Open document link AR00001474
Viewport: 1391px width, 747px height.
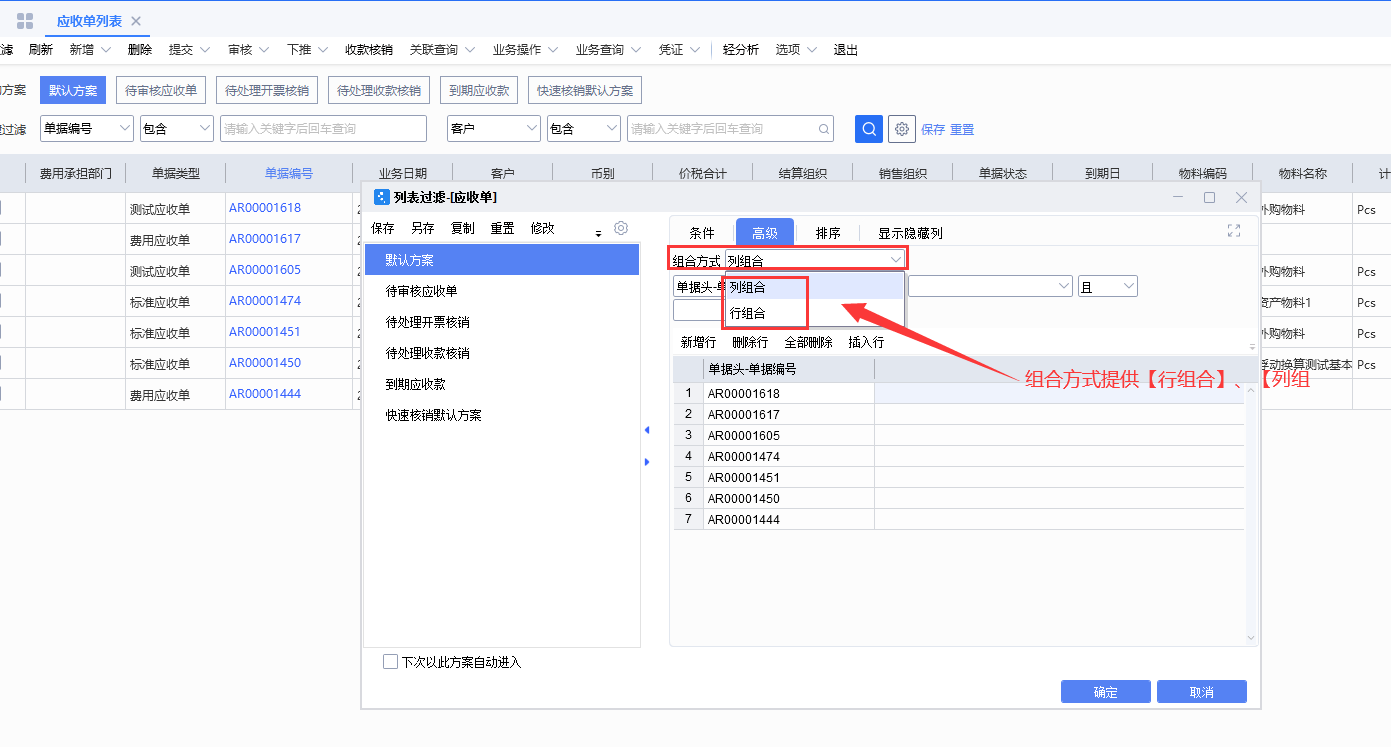pos(265,301)
